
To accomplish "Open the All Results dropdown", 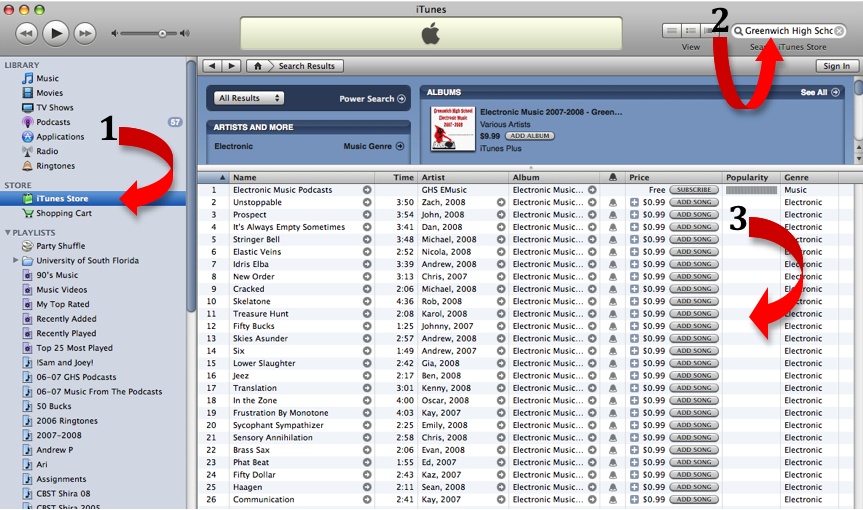I will (249, 98).
